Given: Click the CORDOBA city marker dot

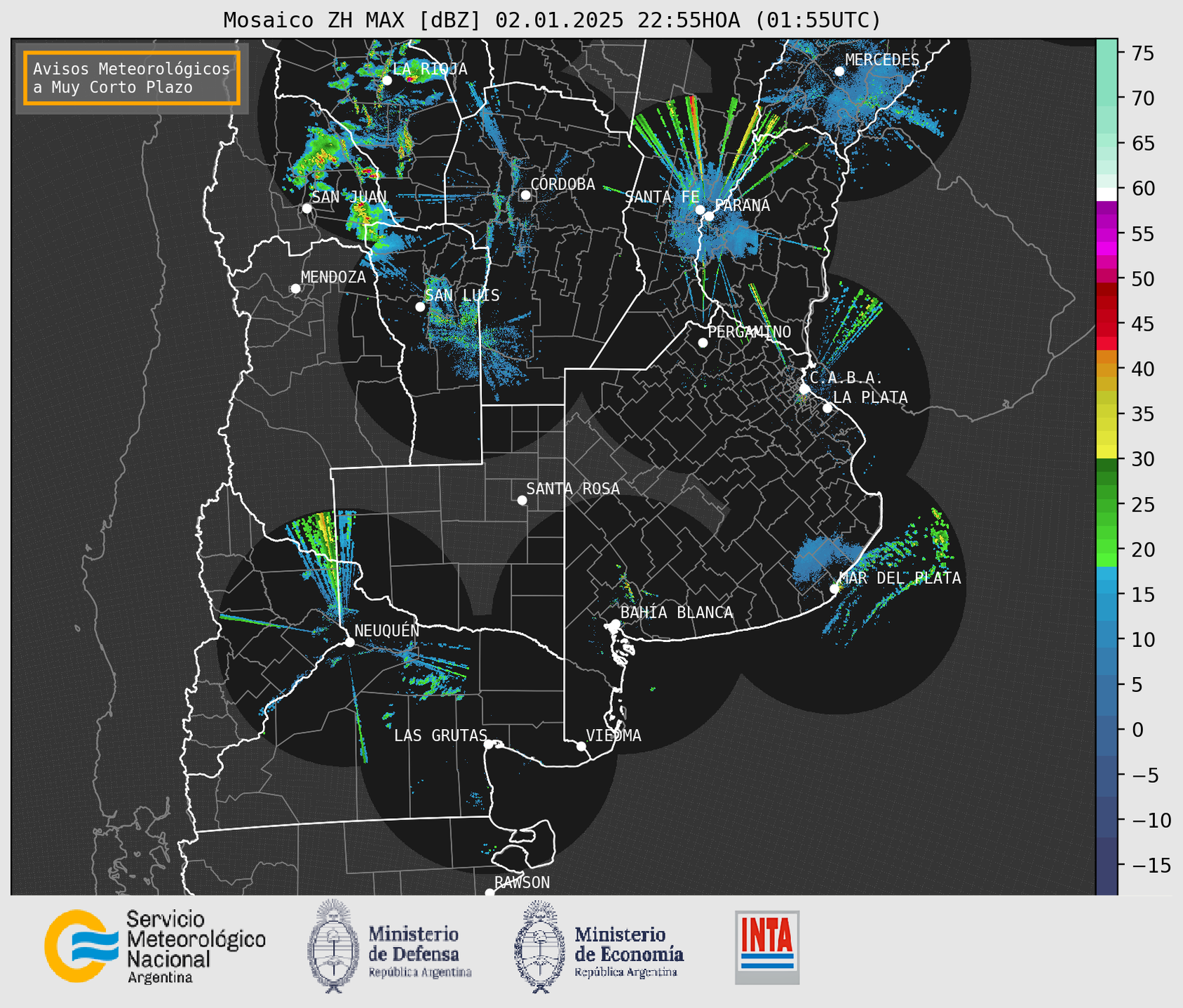Looking at the screenshot, I should click(525, 195).
